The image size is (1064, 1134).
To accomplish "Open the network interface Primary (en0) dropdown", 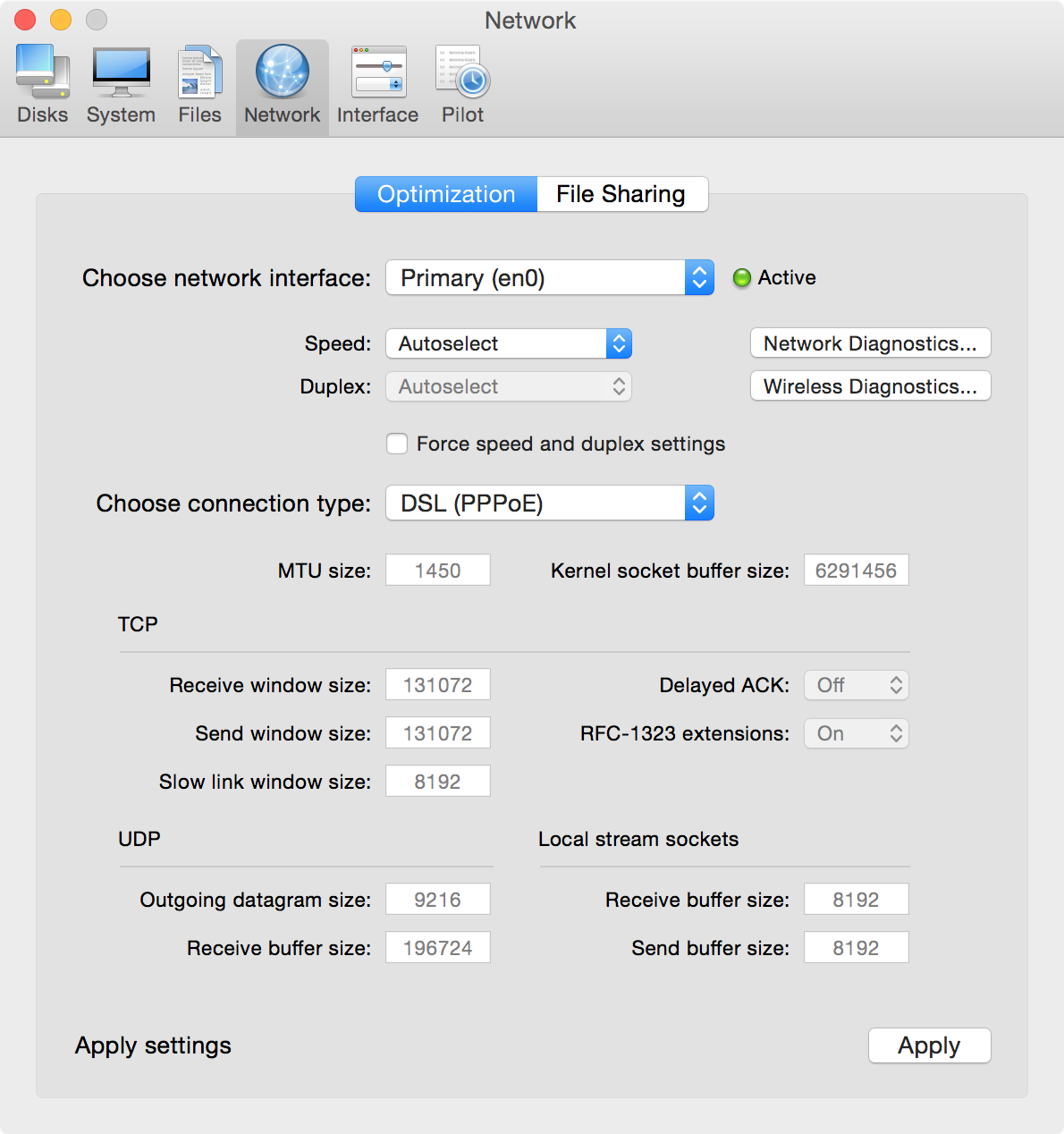I will [550, 278].
